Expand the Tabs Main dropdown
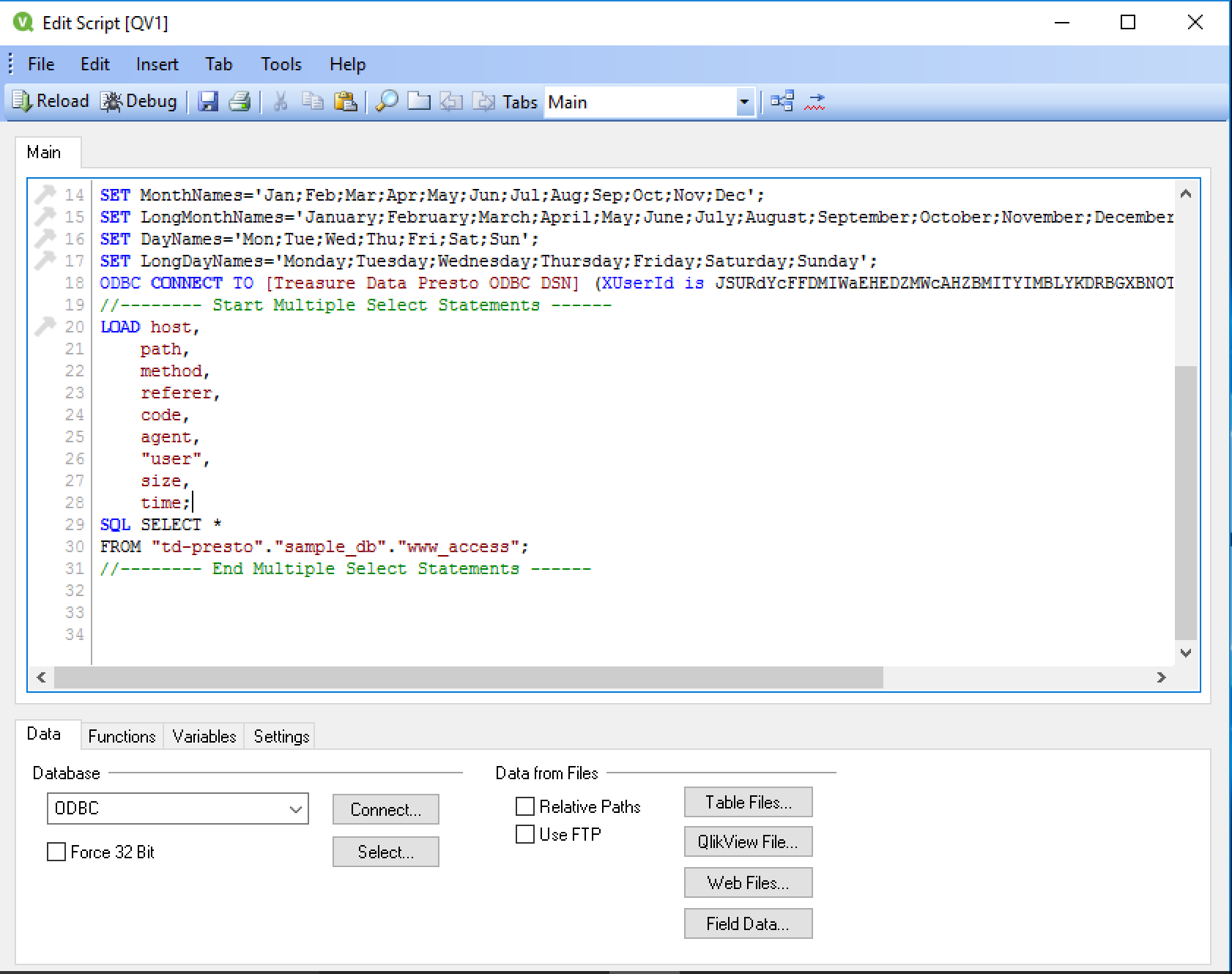 coord(744,102)
